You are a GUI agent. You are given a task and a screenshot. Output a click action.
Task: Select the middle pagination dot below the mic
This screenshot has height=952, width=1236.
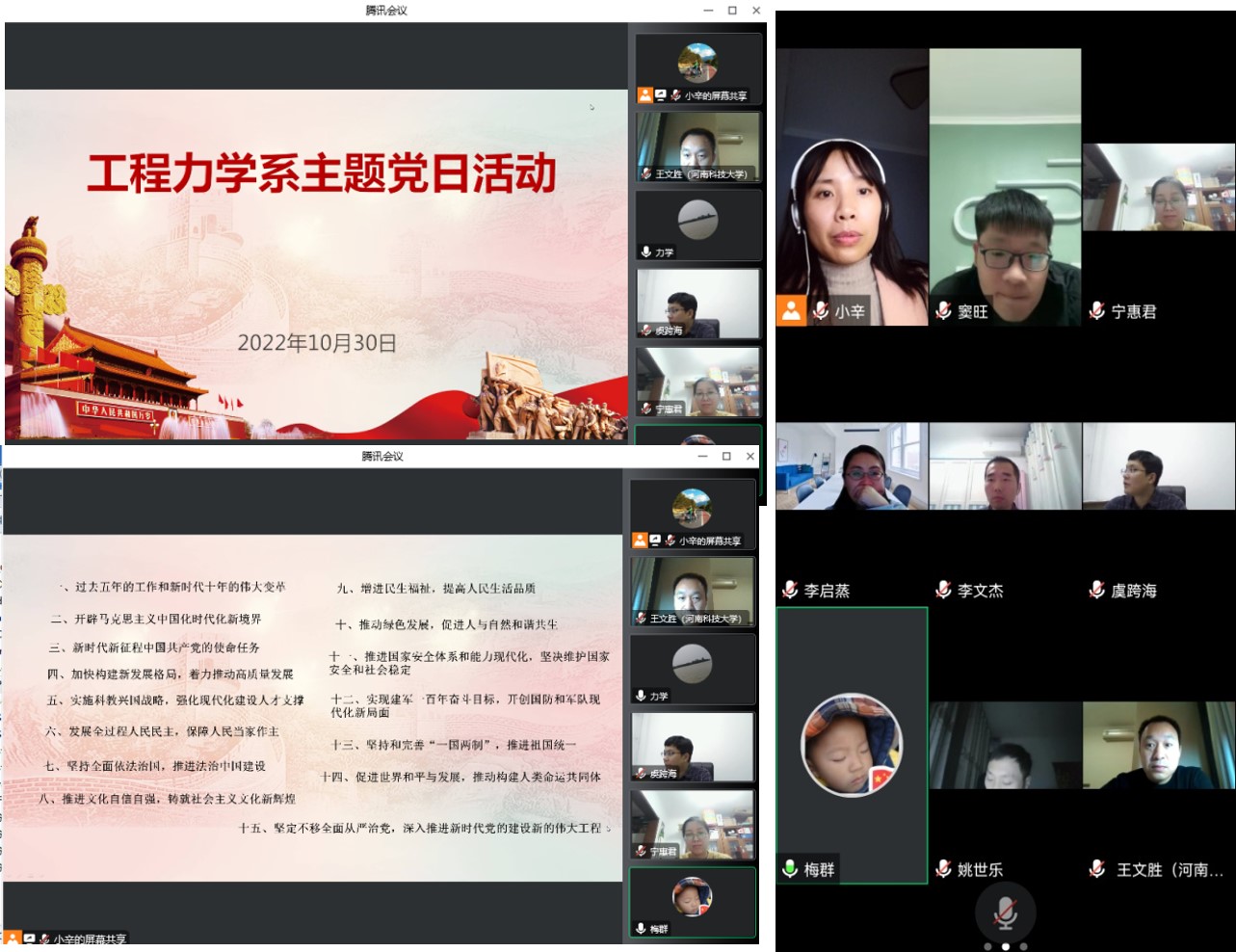pos(1006,947)
